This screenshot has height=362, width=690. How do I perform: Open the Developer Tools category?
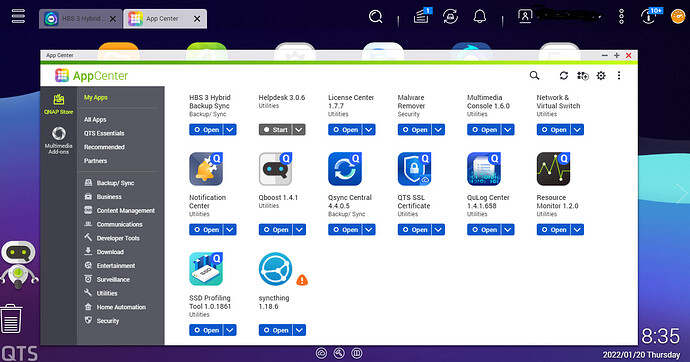pyautogui.click(x=112, y=238)
